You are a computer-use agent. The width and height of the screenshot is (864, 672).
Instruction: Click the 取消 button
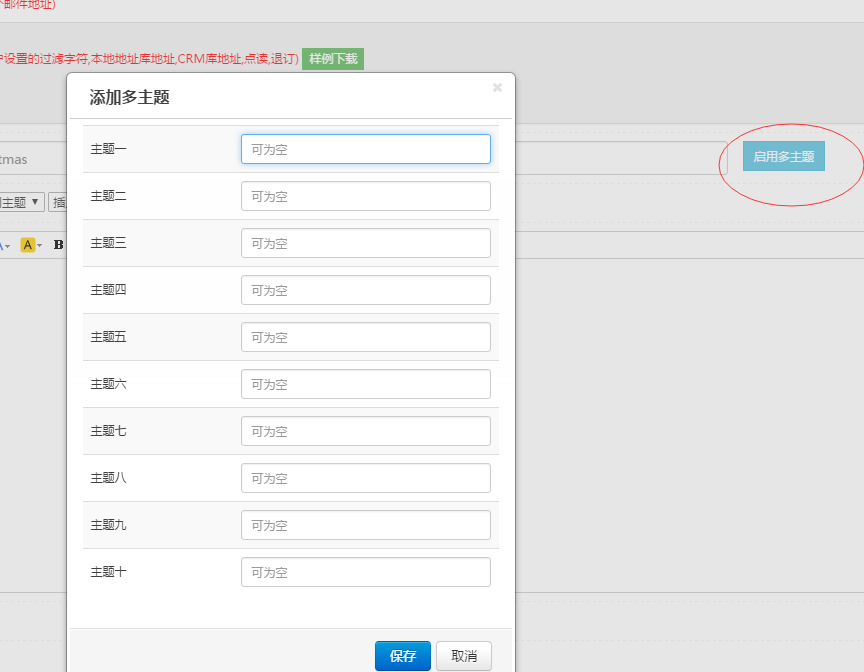[464, 656]
